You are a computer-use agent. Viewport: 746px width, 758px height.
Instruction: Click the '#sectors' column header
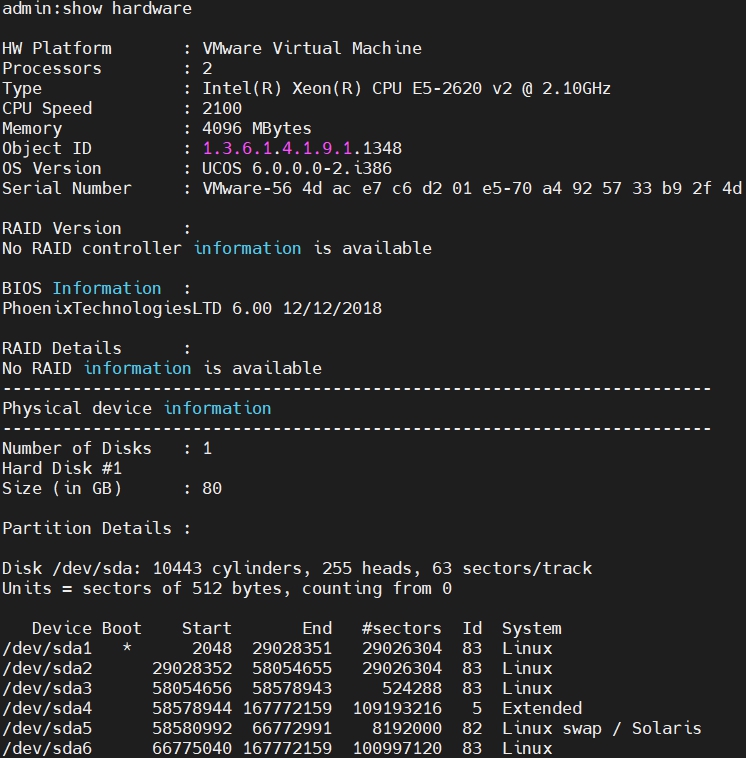tap(401, 628)
